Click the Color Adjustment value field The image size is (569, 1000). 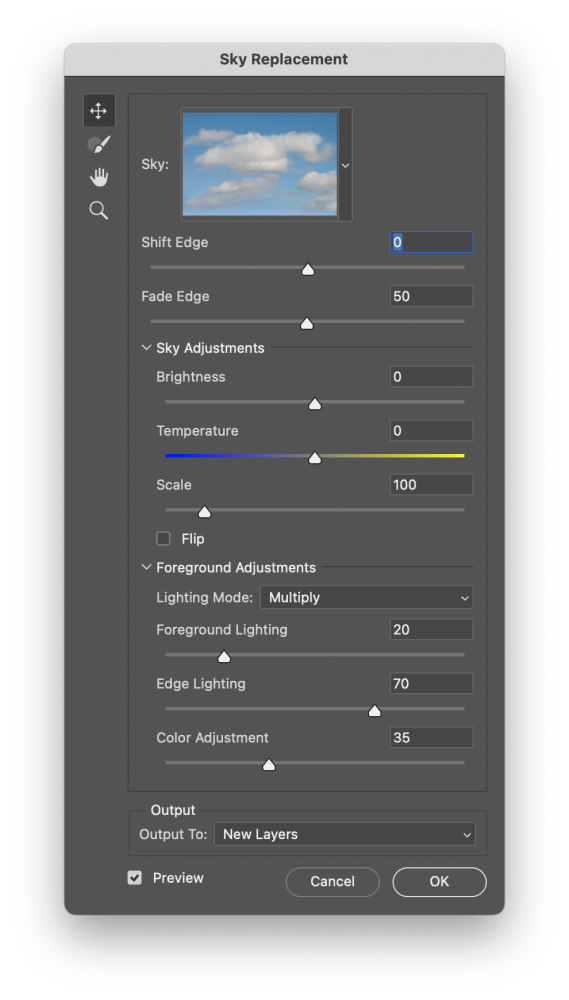point(431,738)
